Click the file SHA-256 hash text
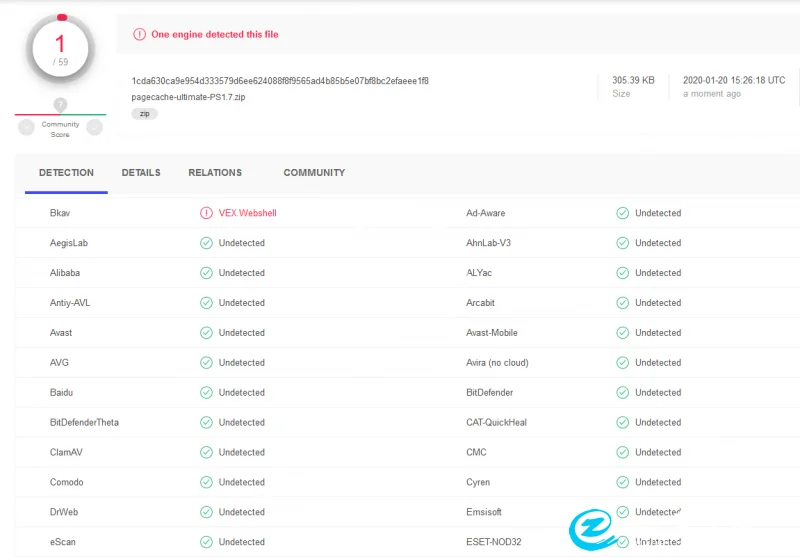This screenshot has height=557, width=800. (280, 81)
